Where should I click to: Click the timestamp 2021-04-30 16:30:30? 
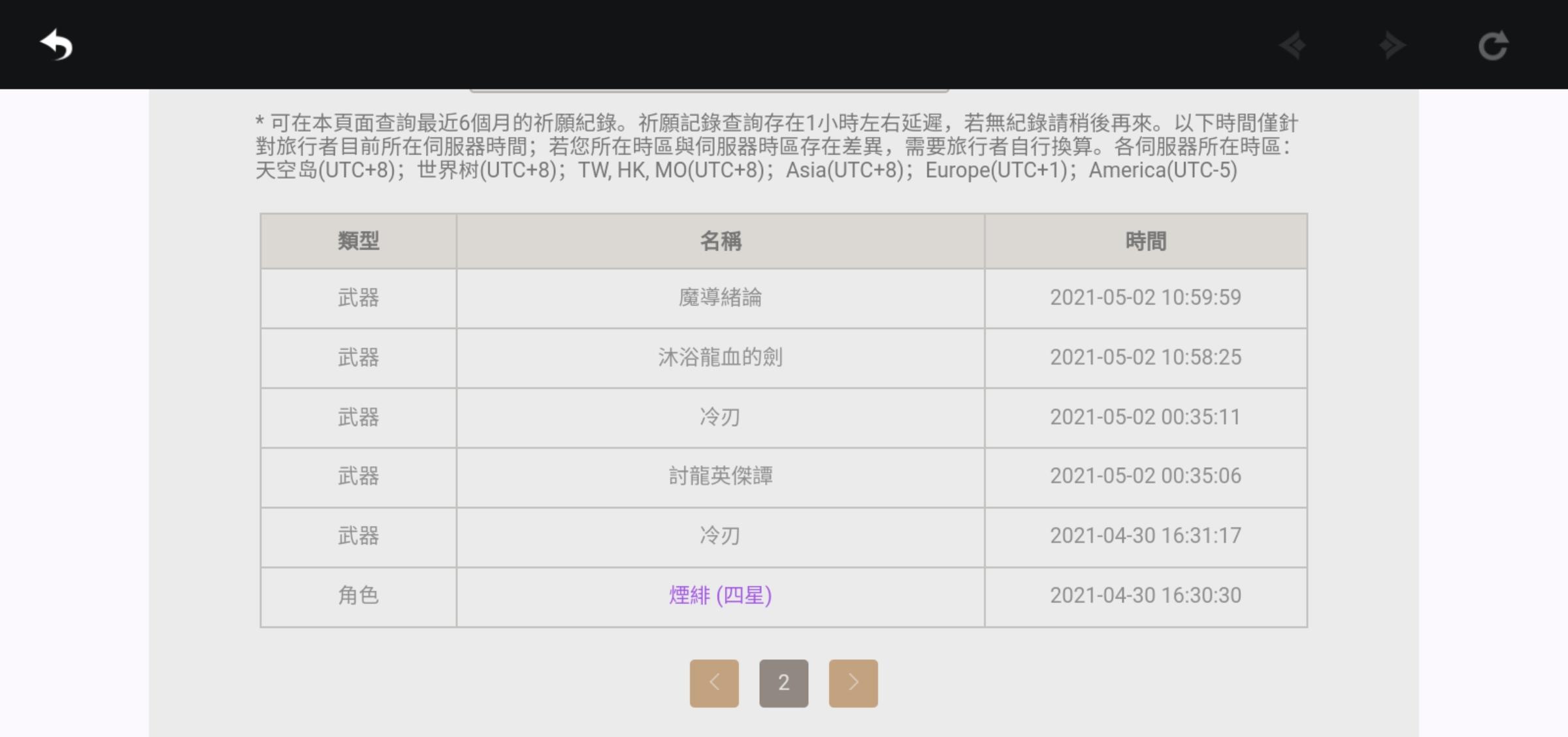tap(1145, 595)
